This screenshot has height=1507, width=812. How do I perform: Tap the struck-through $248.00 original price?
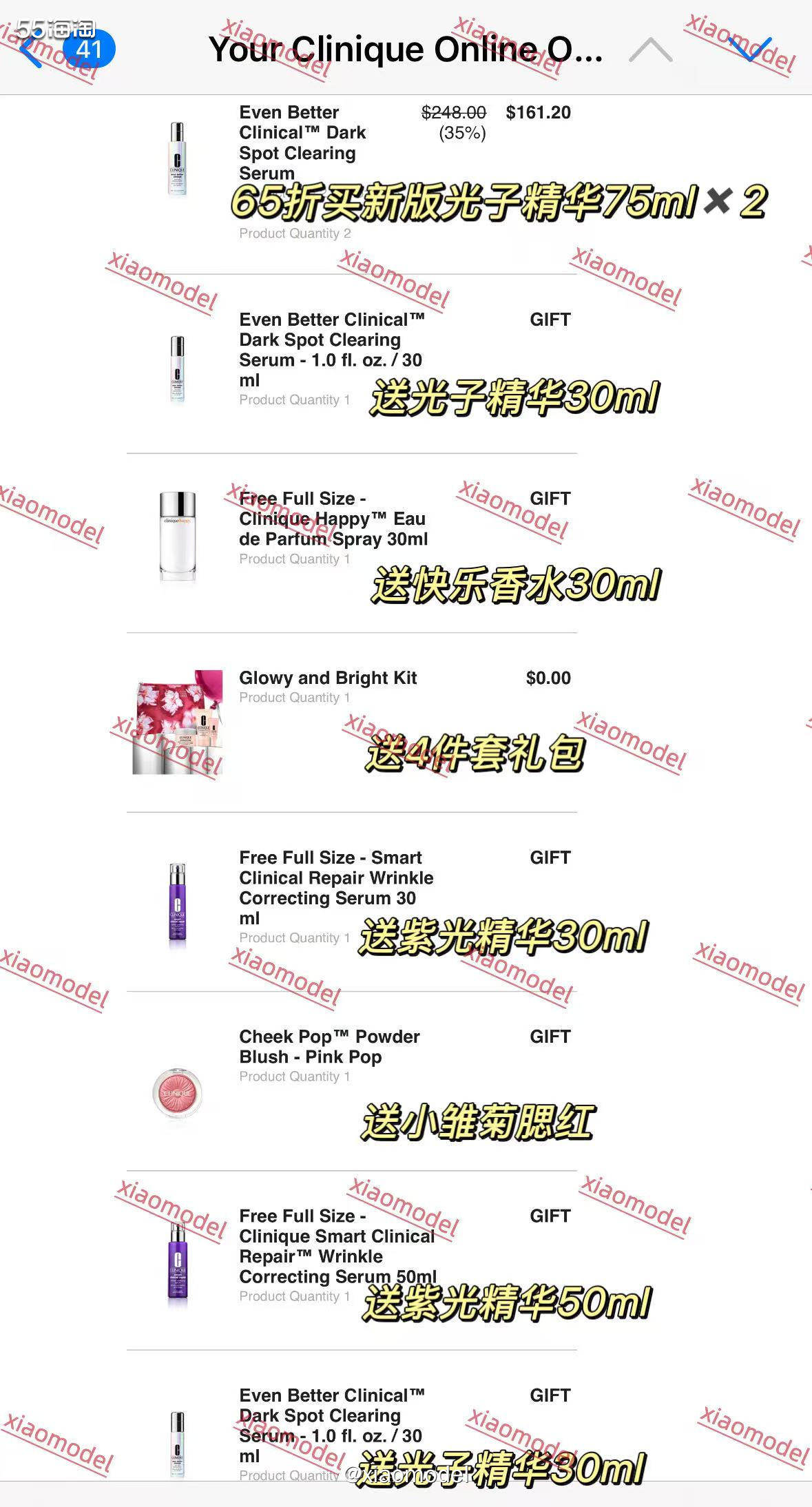coord(453,112)
